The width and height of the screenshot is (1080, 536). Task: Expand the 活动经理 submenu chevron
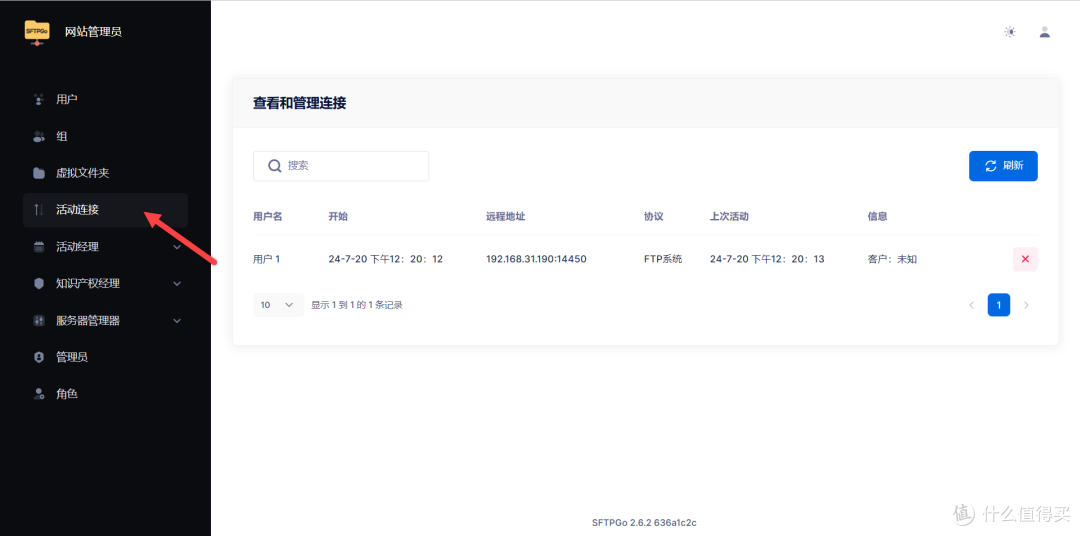pos(177,247)
